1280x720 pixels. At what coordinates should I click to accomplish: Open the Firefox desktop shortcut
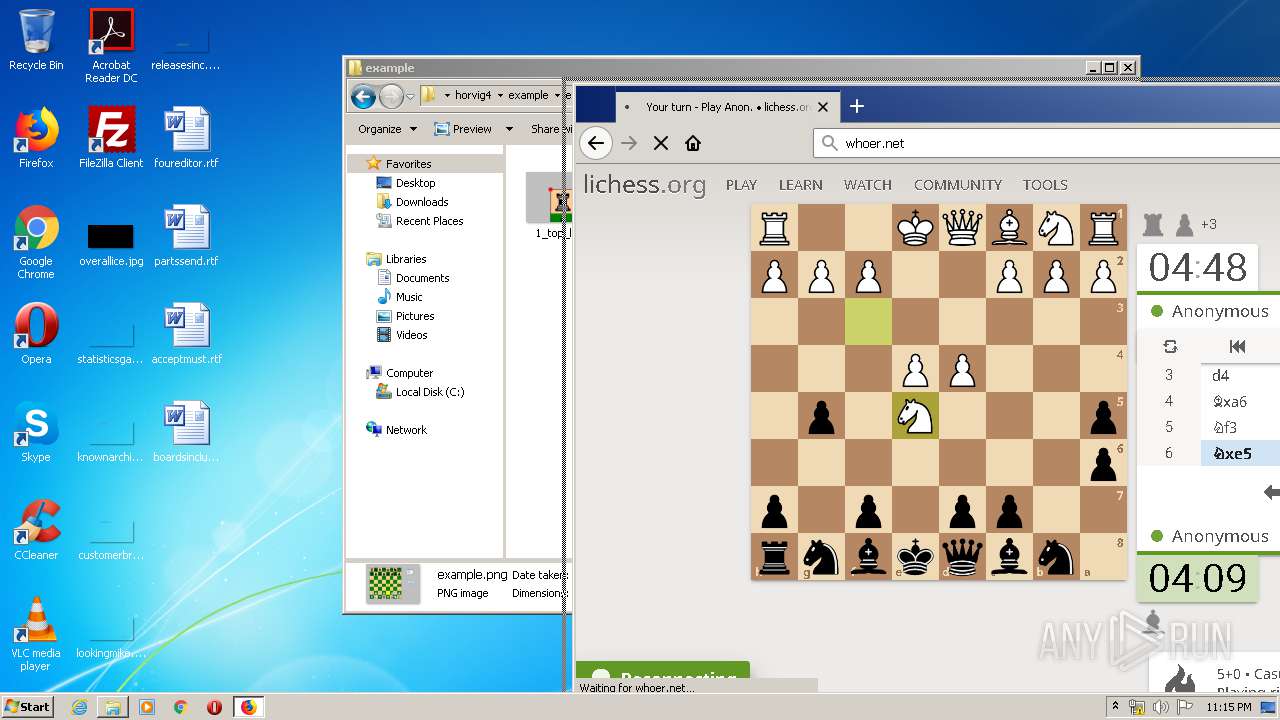pos(36,138)
